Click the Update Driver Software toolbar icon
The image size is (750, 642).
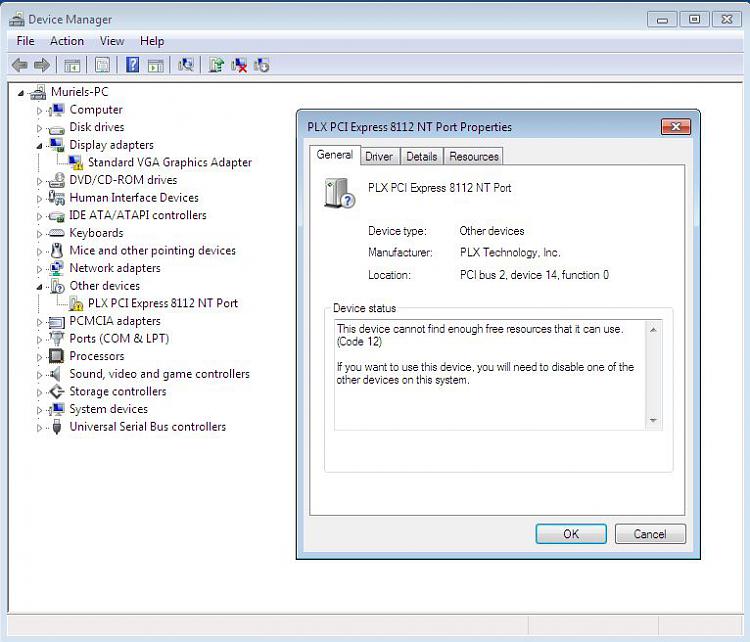(x=216, y=65)
